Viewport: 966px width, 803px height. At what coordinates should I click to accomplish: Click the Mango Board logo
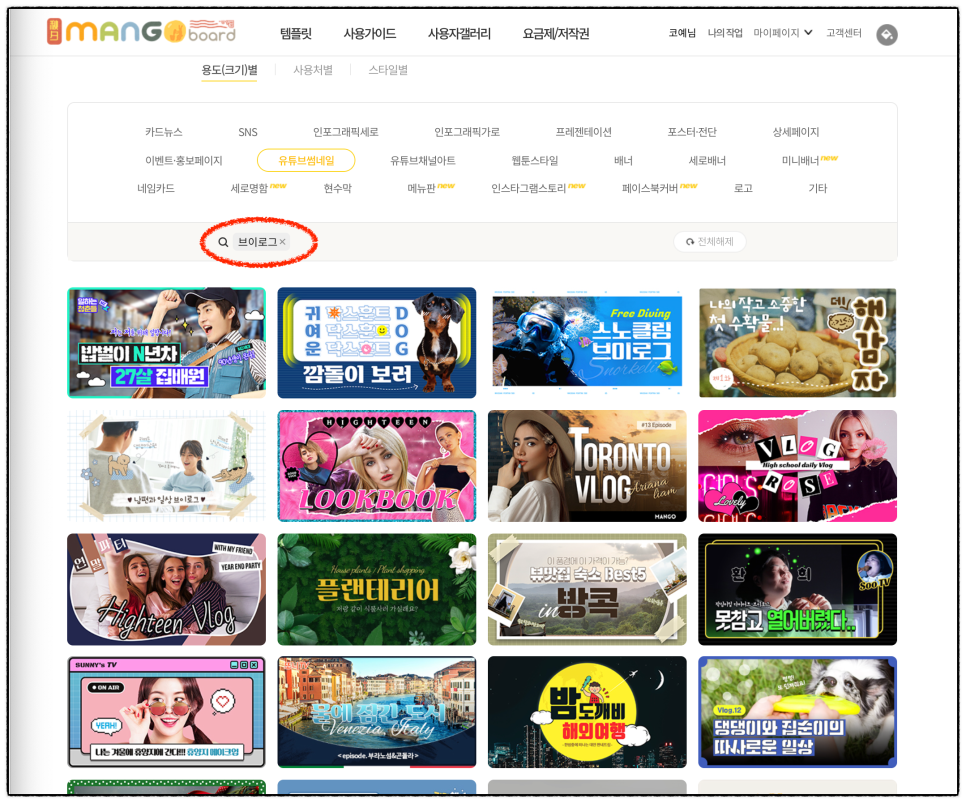click(142, 31)
